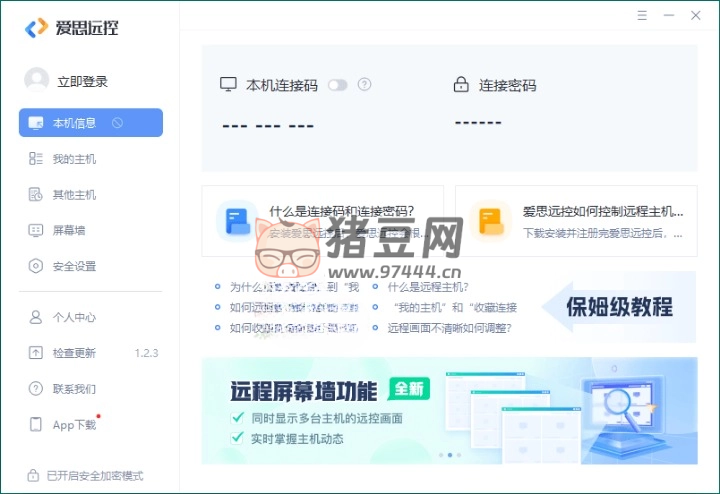Click the 远程屏幕墙功能 promotional banner
Screen dimensions: 720x494
click(x=449, y=410)
